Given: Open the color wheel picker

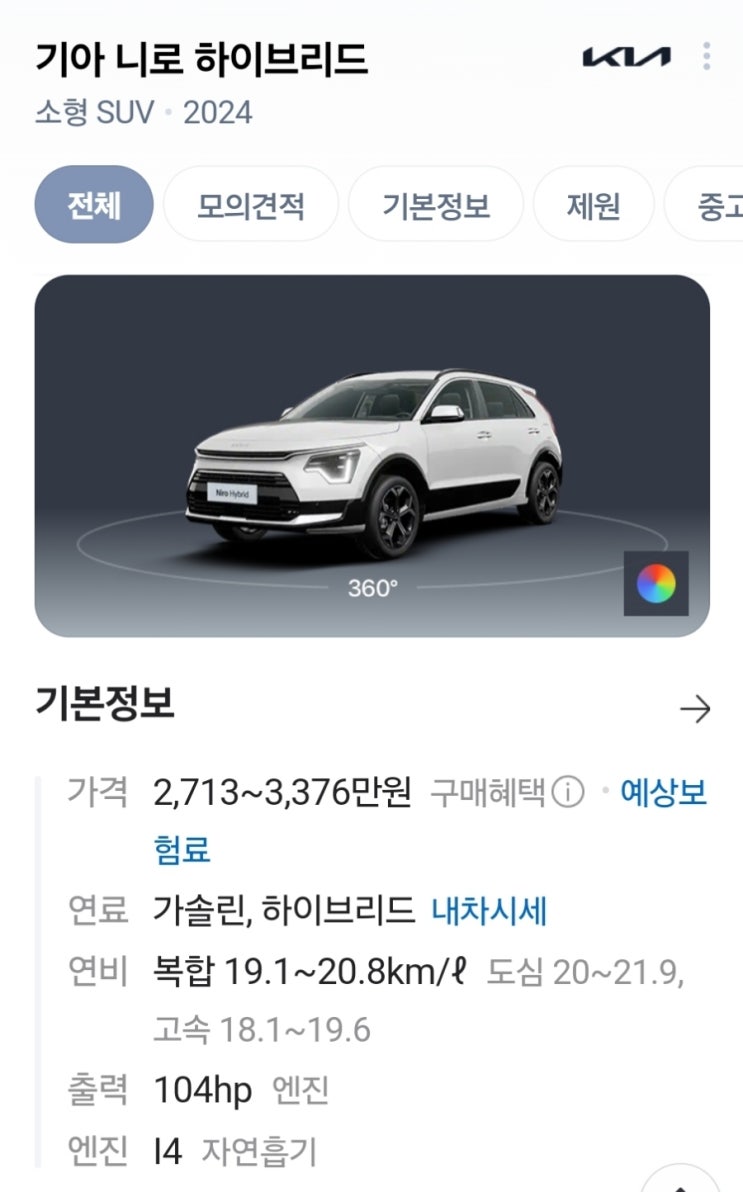Looking at the screenshot, I should tap(656, 583).
